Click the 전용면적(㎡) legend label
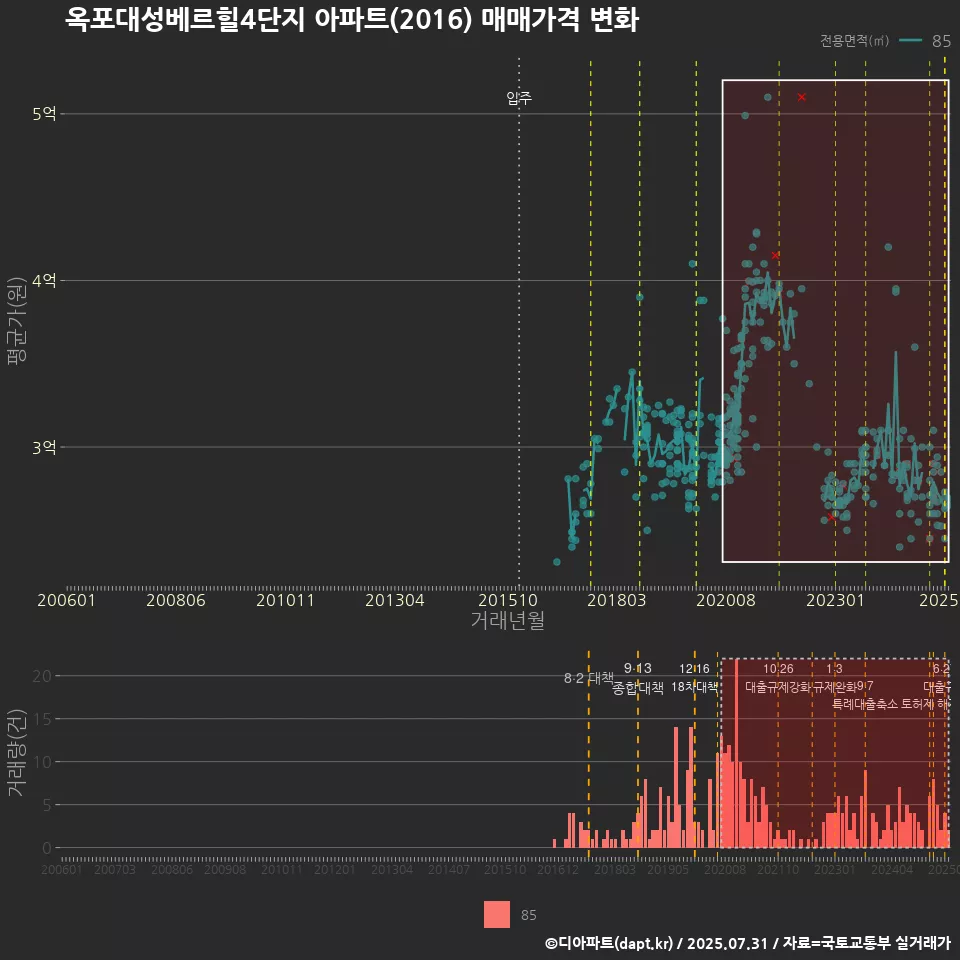Screen dimensions: 960x960 (855, 40)
